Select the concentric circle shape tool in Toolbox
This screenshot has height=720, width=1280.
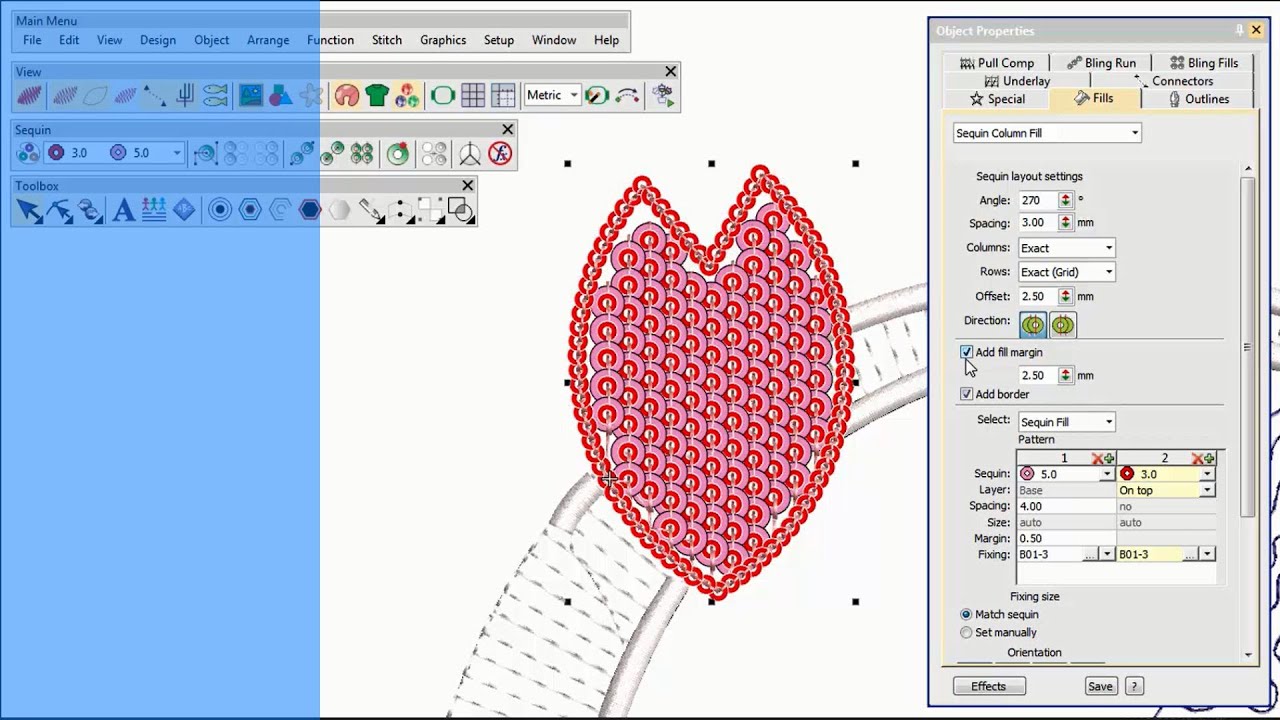pos(220,210)
